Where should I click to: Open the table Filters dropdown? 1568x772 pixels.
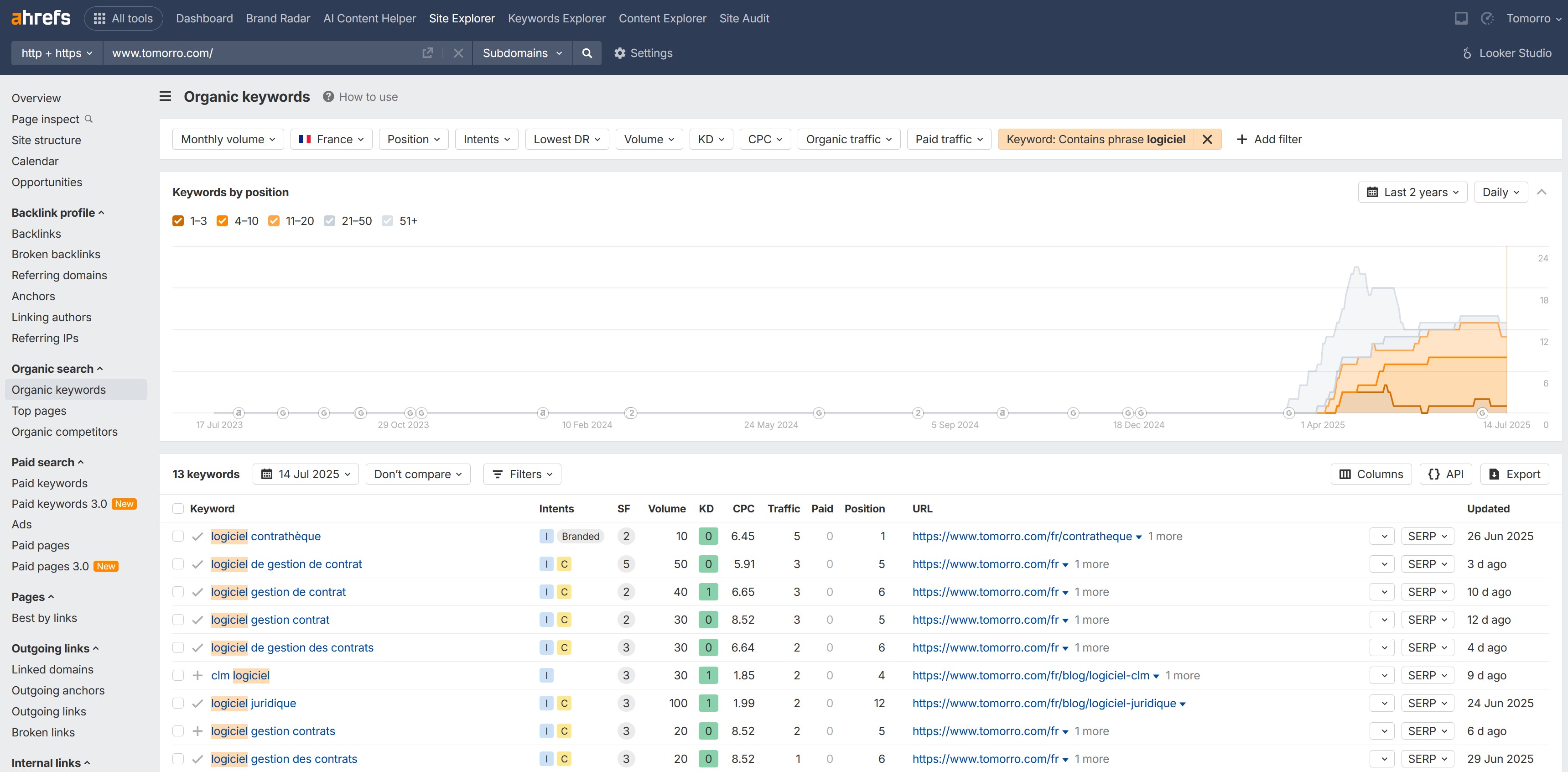pos(522,474)
